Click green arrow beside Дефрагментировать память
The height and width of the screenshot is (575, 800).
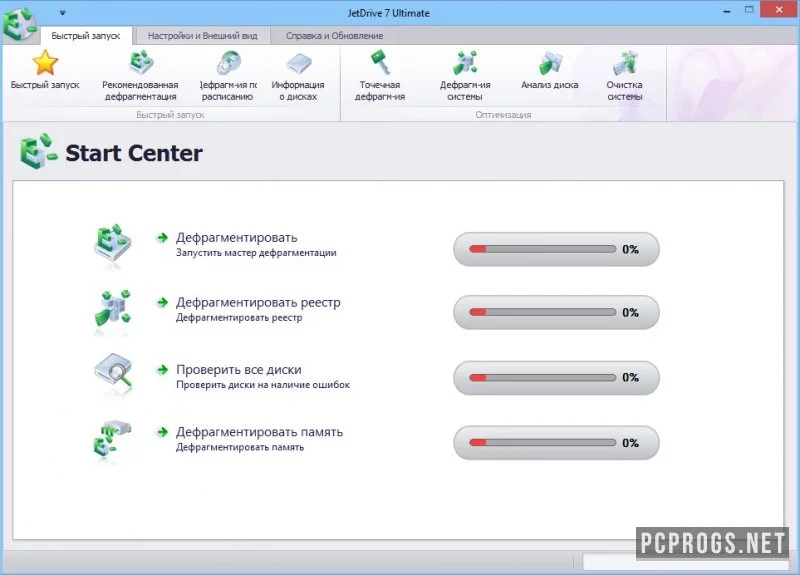[x=162, y=432]
